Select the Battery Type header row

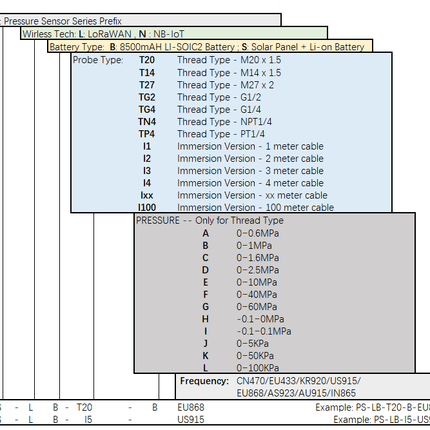(x=207, y=47)
